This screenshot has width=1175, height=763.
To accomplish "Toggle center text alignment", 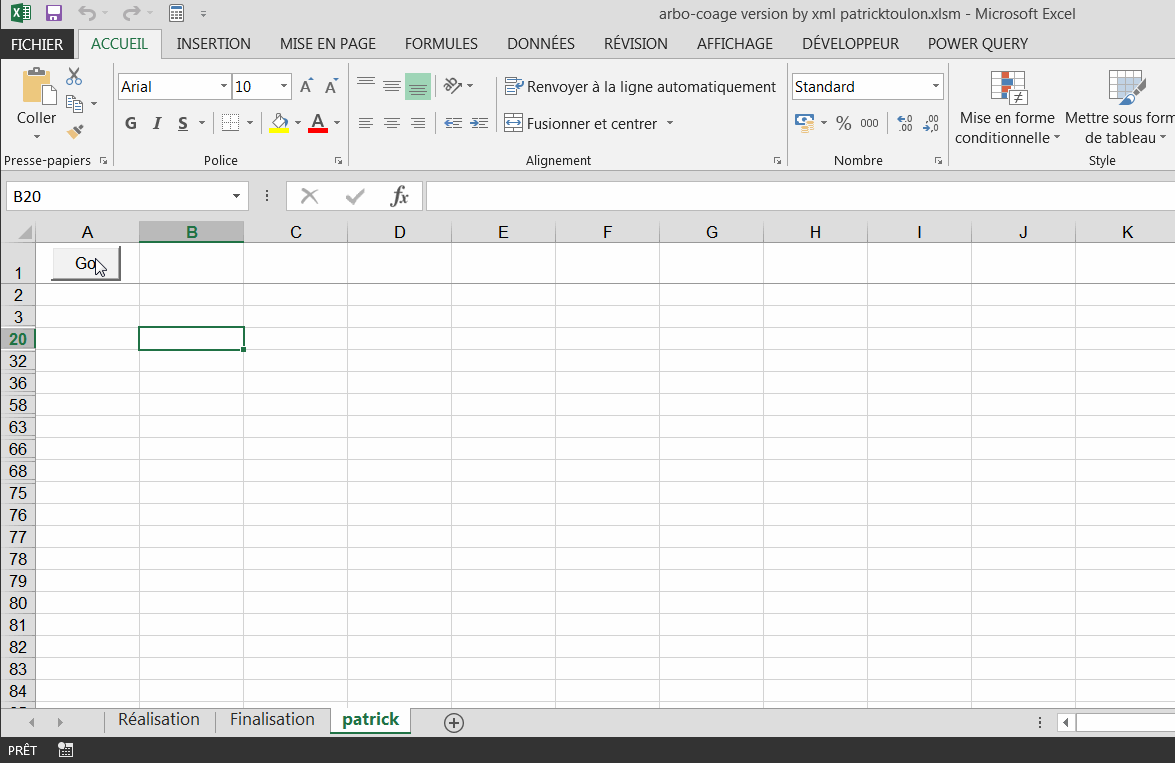I will [x=392, y=122].
